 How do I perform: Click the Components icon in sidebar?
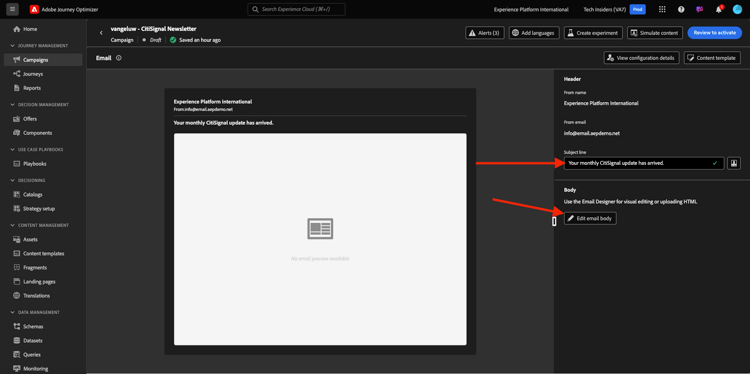pos(17,133)
